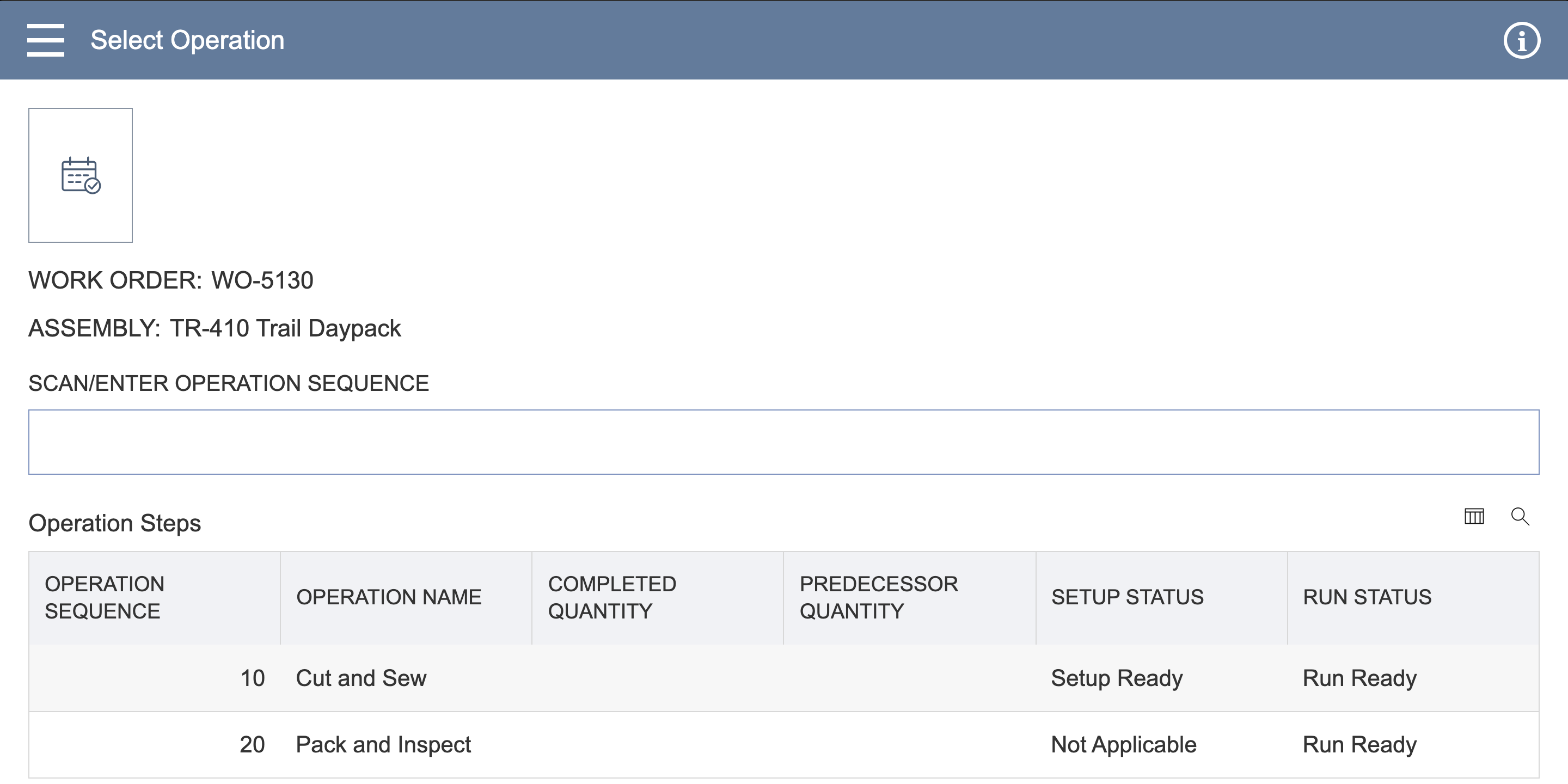The image size is (1568, 784).
Task: Focus the operation sequence input field
Action: (x=783, y=442)
